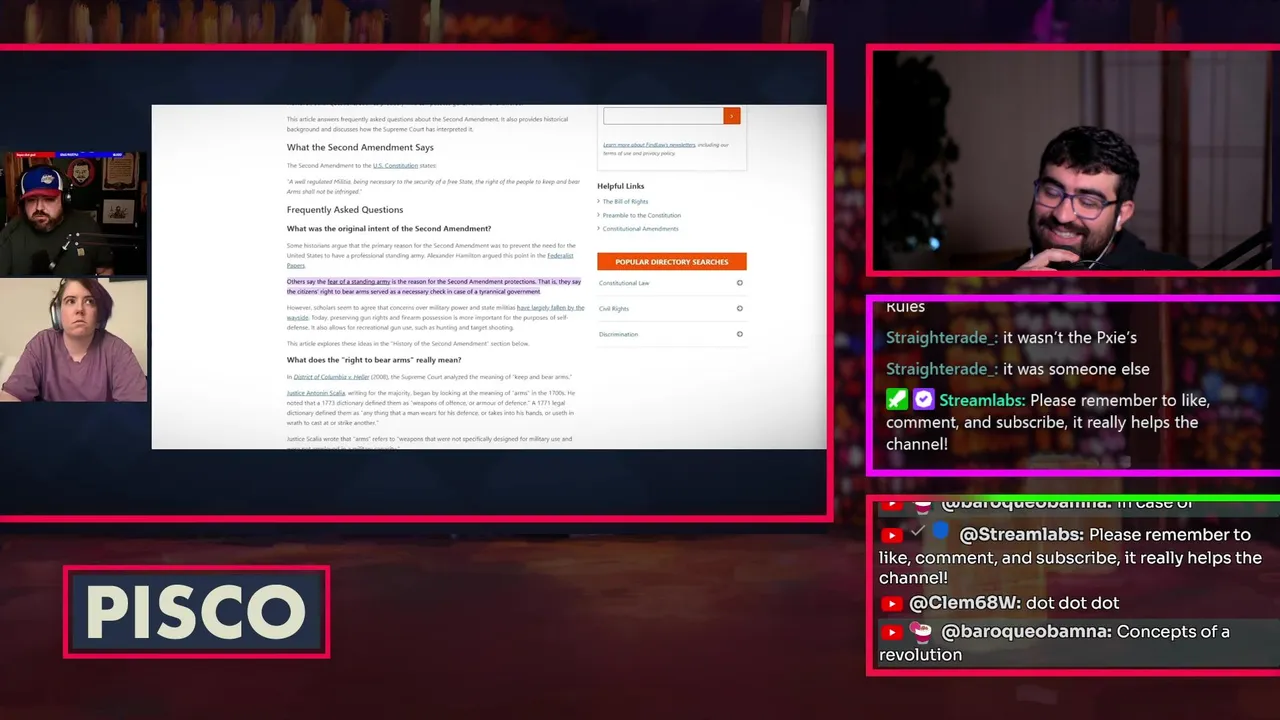Open 'Constitutional Amendments' helpful link

point(640,229)
